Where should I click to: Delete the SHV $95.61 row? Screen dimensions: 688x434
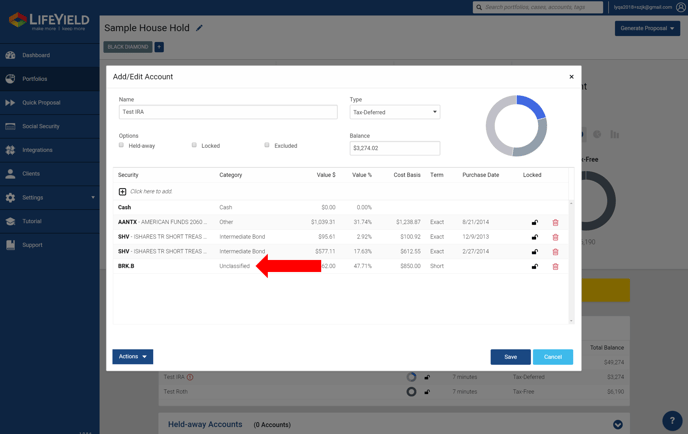[x=555, y=237]
